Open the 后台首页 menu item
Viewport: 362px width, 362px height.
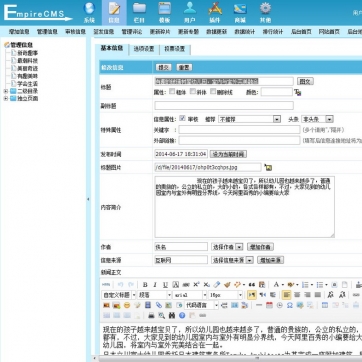point(301,32)
